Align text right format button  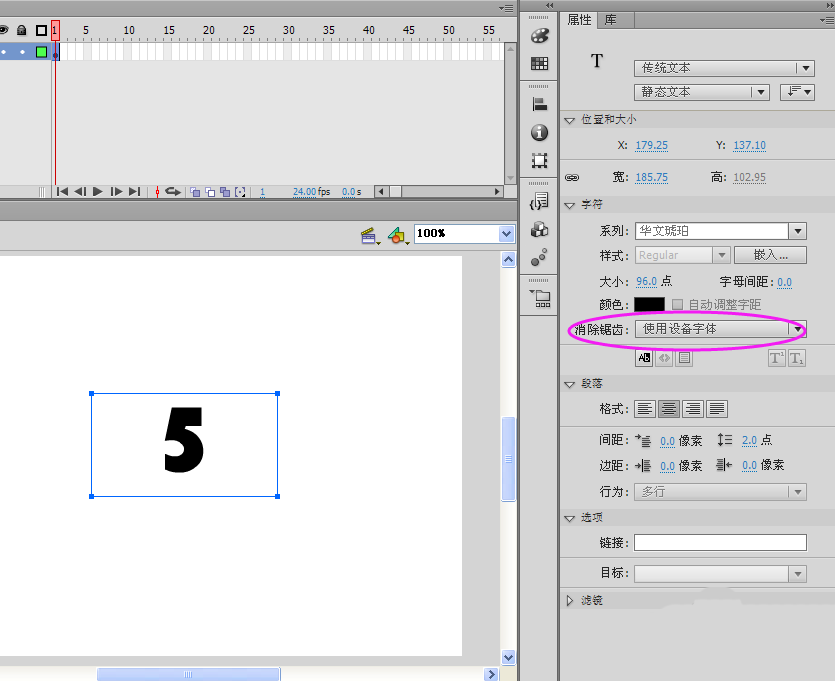coord(693,409)
